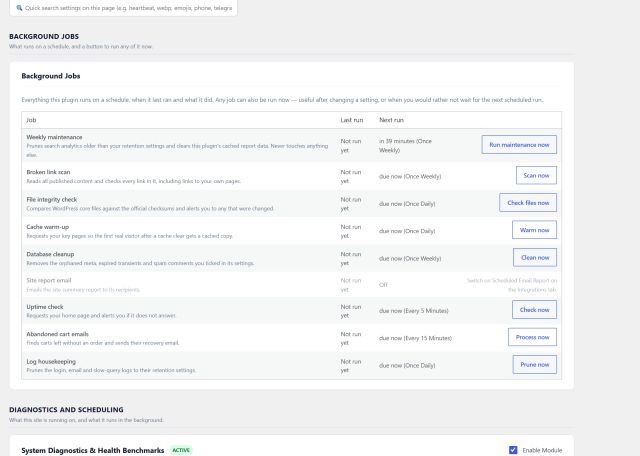This screenshot has width=640, height=456.
Task: Select the Broken link scan job title
Action: point(48,172)
